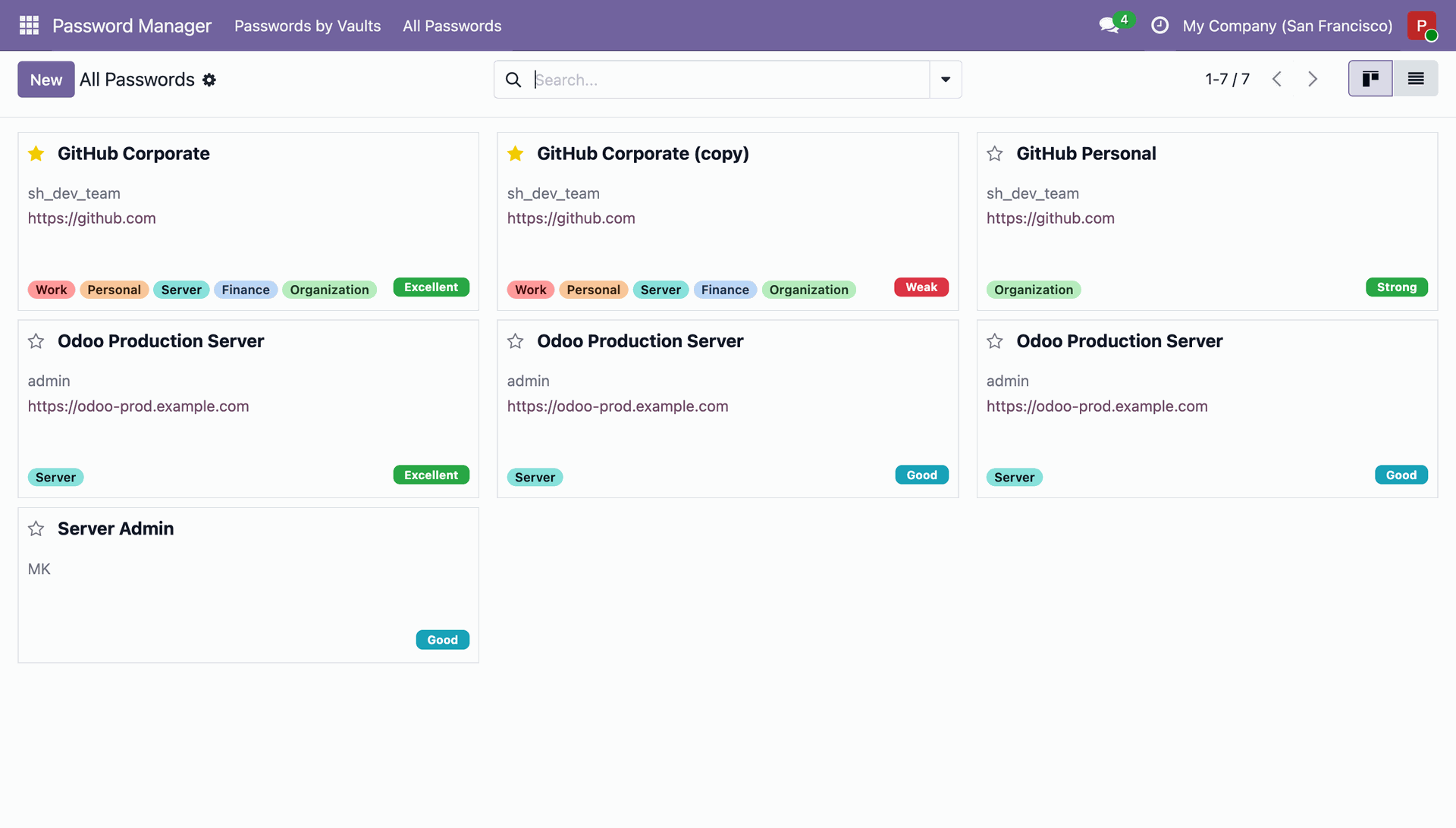
Task: Switch to List view
Action: pos(1415,79)
